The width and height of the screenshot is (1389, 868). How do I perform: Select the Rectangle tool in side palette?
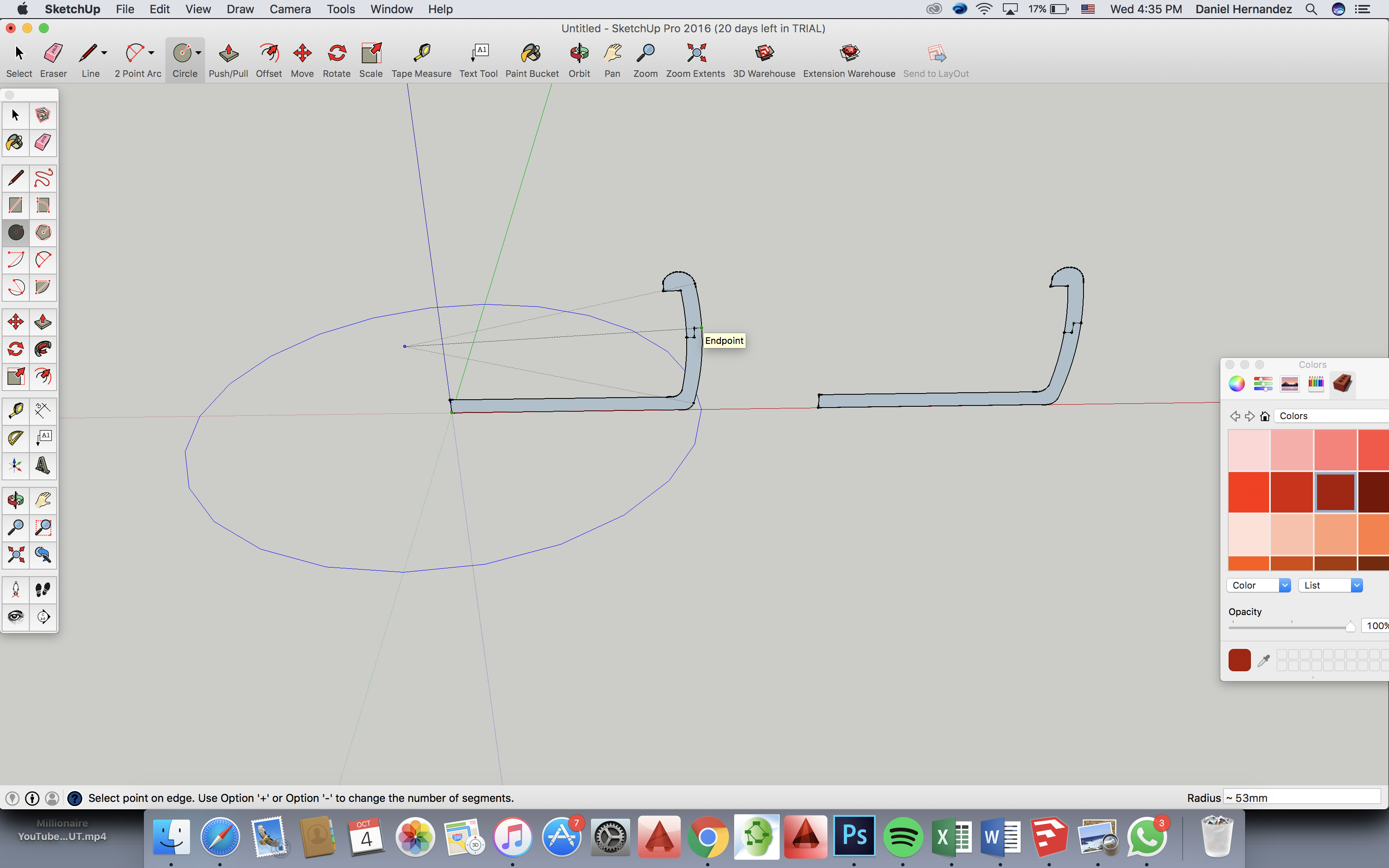(15, 205)
